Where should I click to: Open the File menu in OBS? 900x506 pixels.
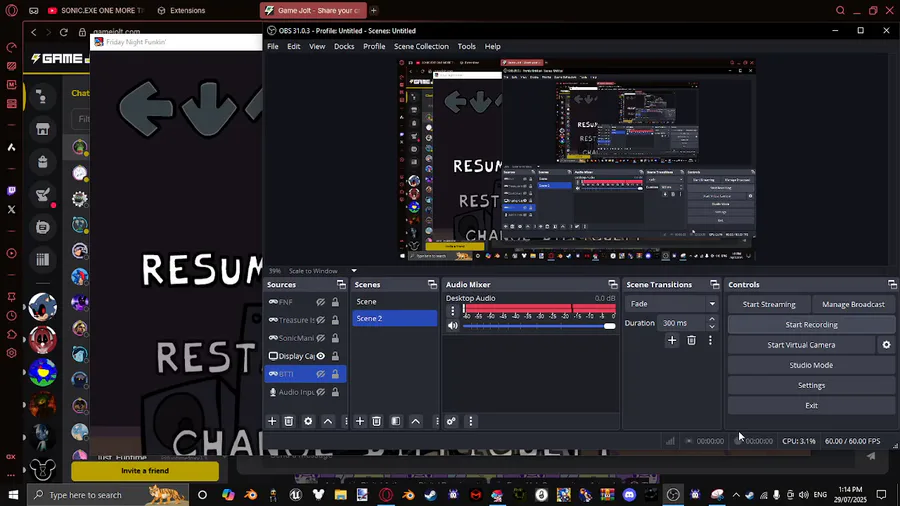273,46
